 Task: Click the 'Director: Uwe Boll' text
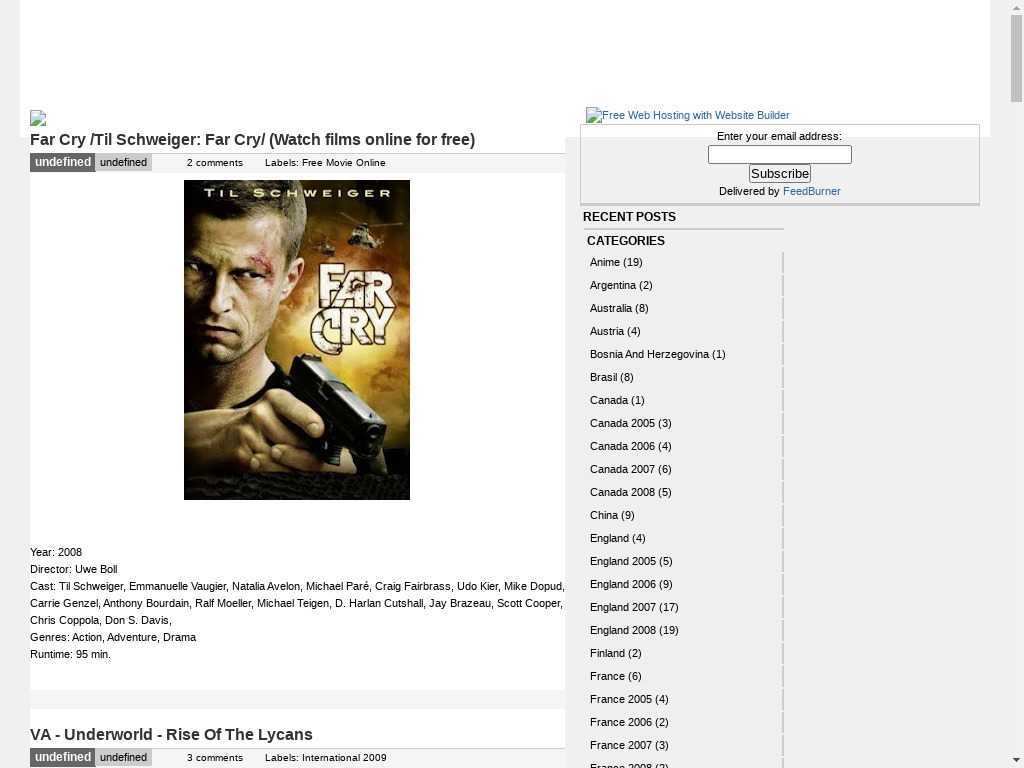point(74,569)
